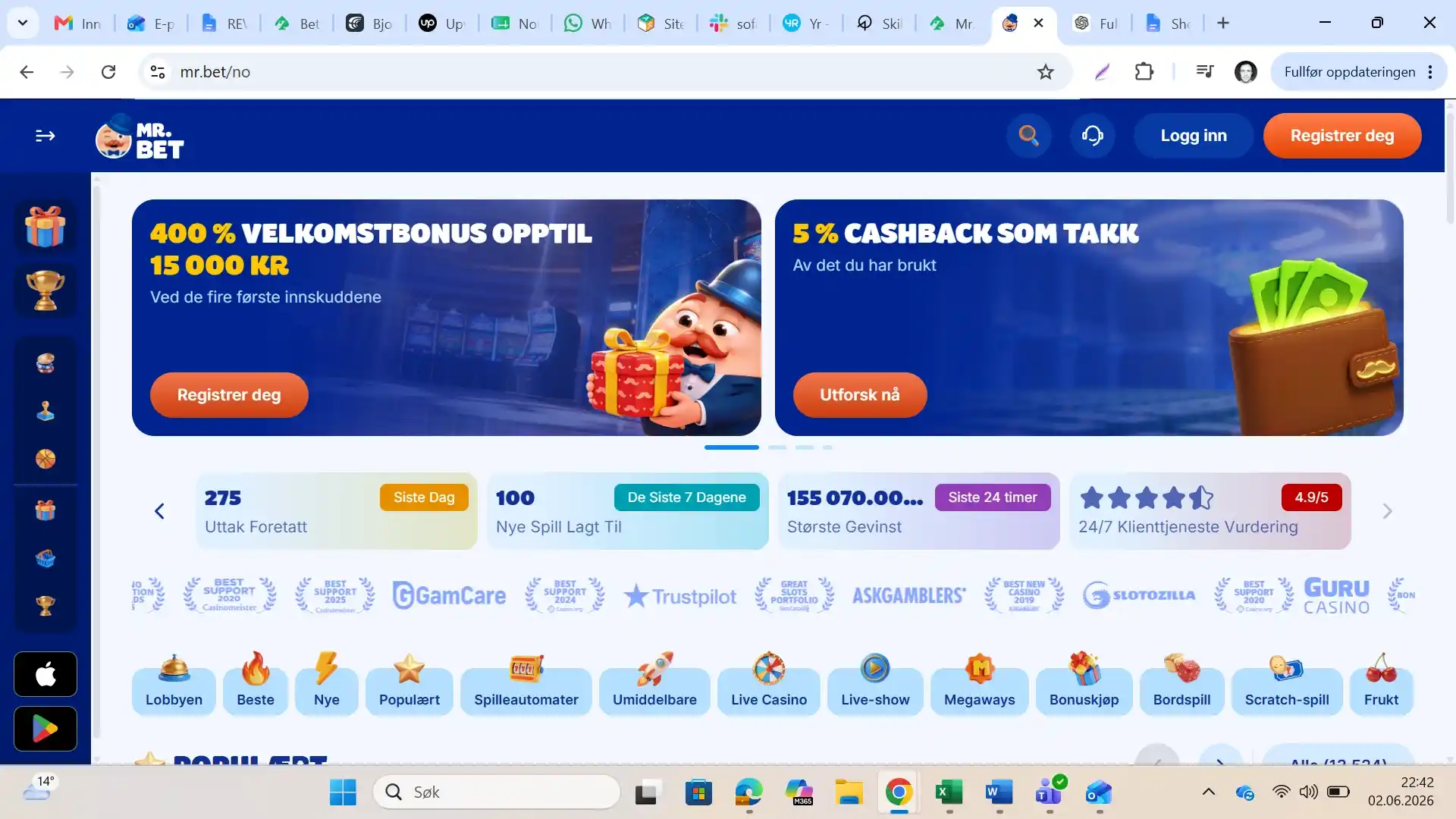Open the Chrome profile avatar
Screen dimensions: 1456x819
1246,72
